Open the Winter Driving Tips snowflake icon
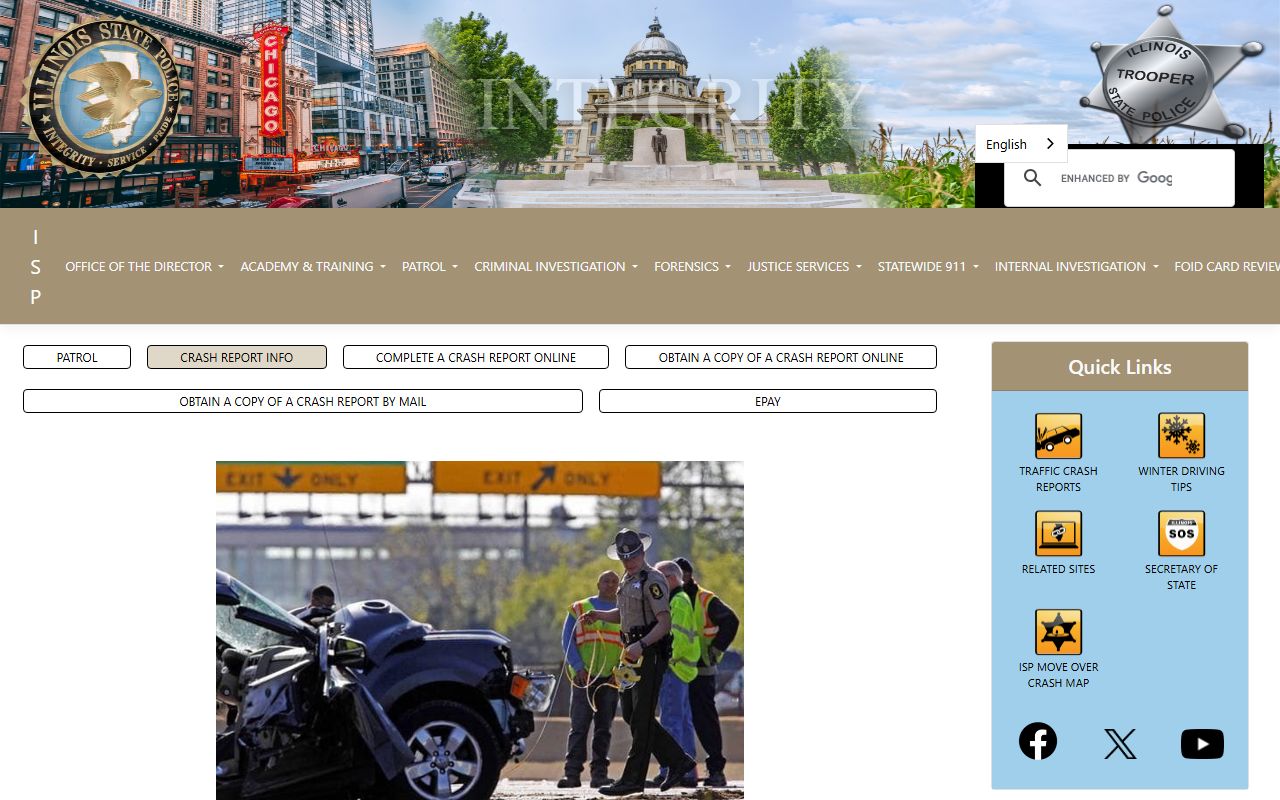Image resolution: width=1280 pixels, height=800 pixels. (1181, 436)
